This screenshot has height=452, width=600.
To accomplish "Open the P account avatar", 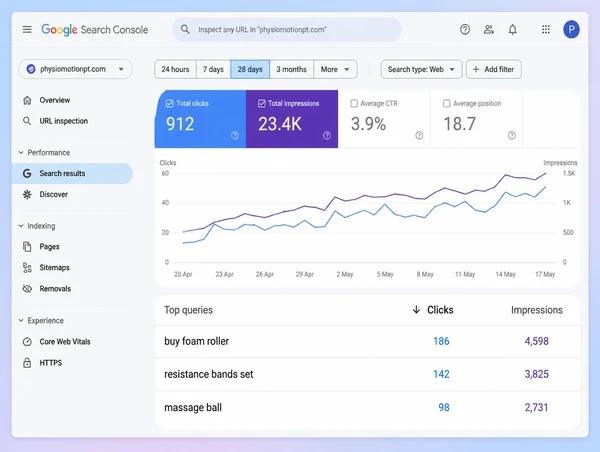I will [x=571, y=29].
